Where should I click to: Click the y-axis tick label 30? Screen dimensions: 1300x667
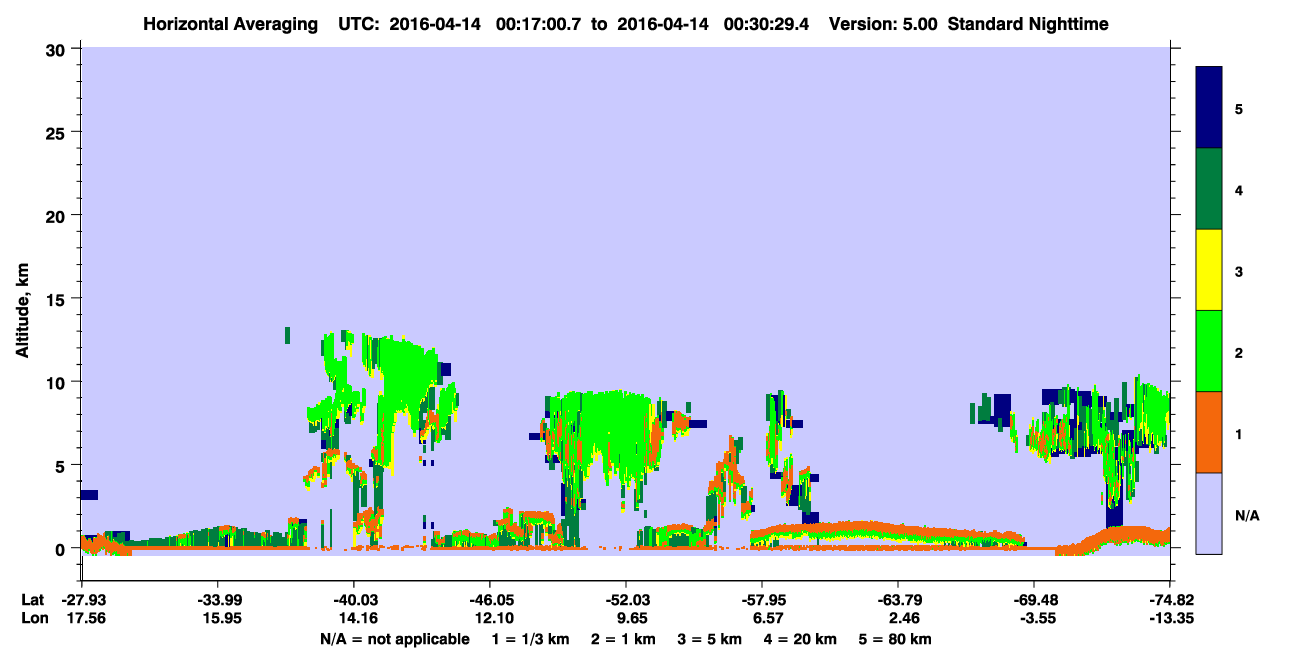(x=58, y=49)
